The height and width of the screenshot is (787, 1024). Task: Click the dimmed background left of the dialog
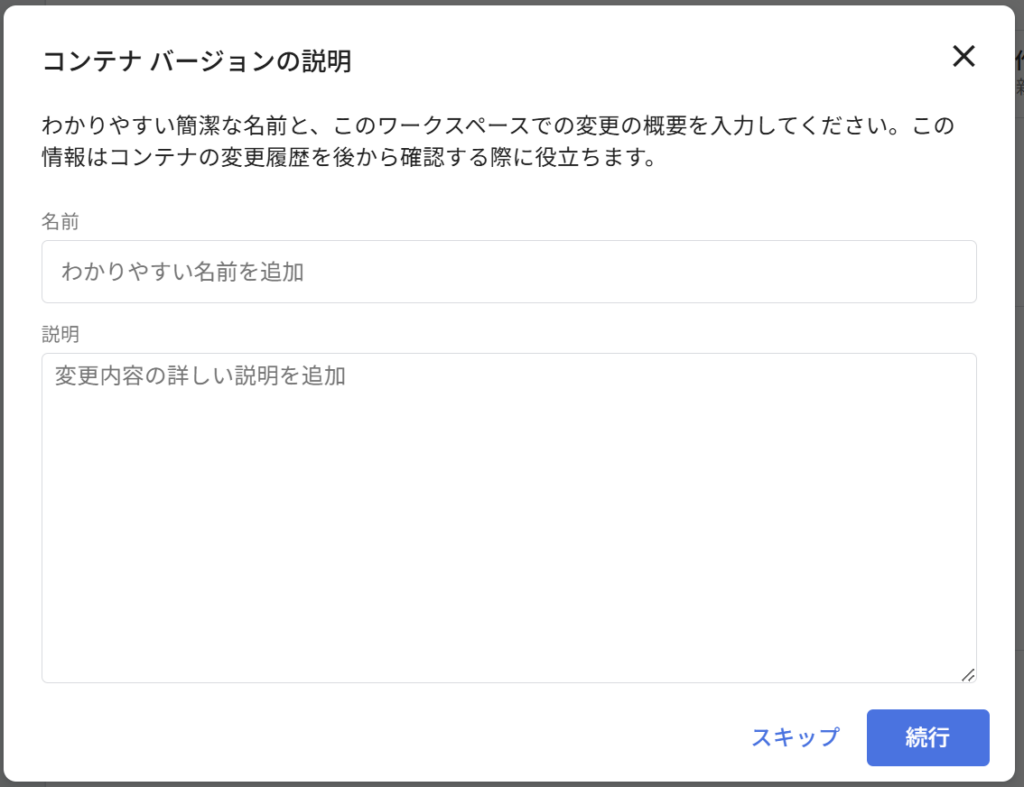[3, 400]
